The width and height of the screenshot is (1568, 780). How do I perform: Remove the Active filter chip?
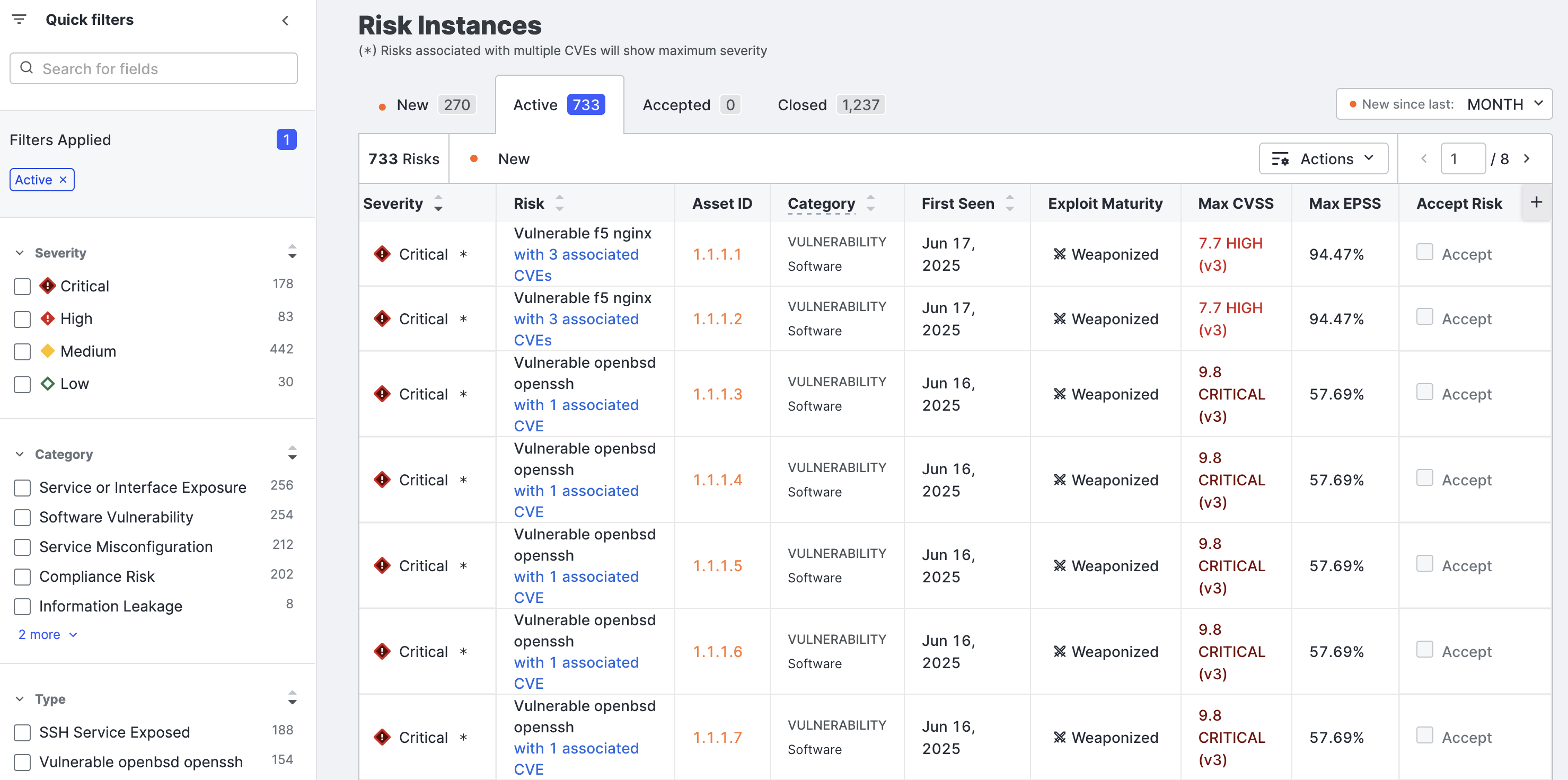tap(63, 180)
